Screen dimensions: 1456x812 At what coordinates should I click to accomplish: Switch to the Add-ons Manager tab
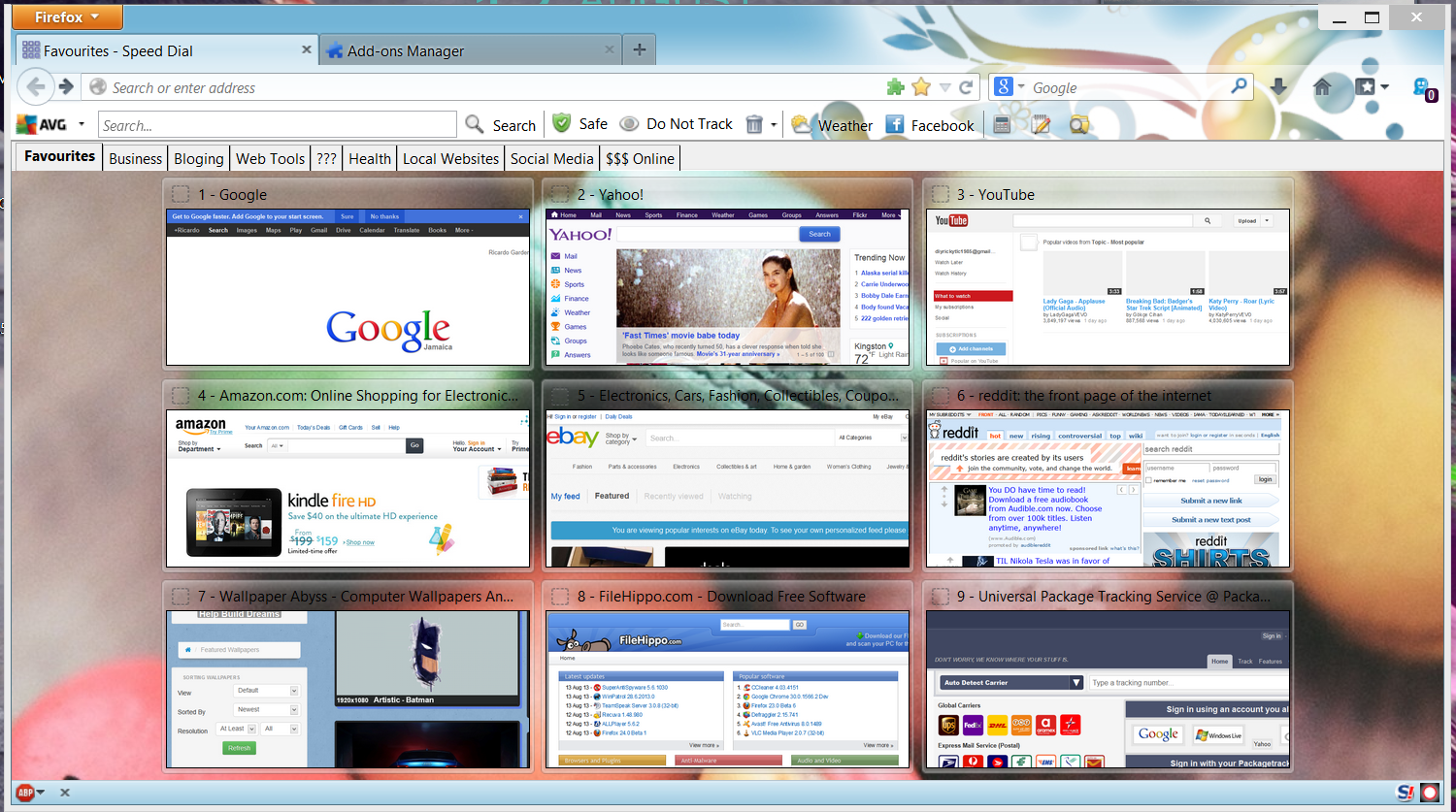click(471, 50)
